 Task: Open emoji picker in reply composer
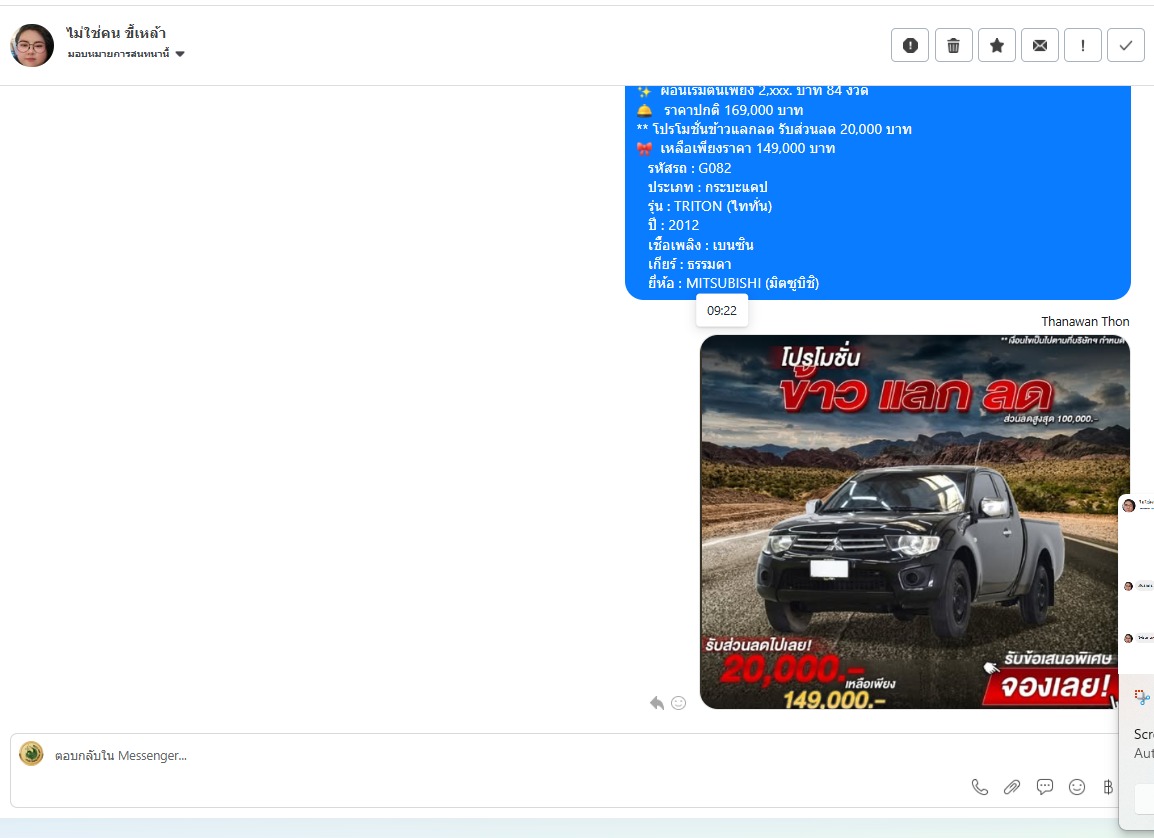click(x=1077, y=787)
